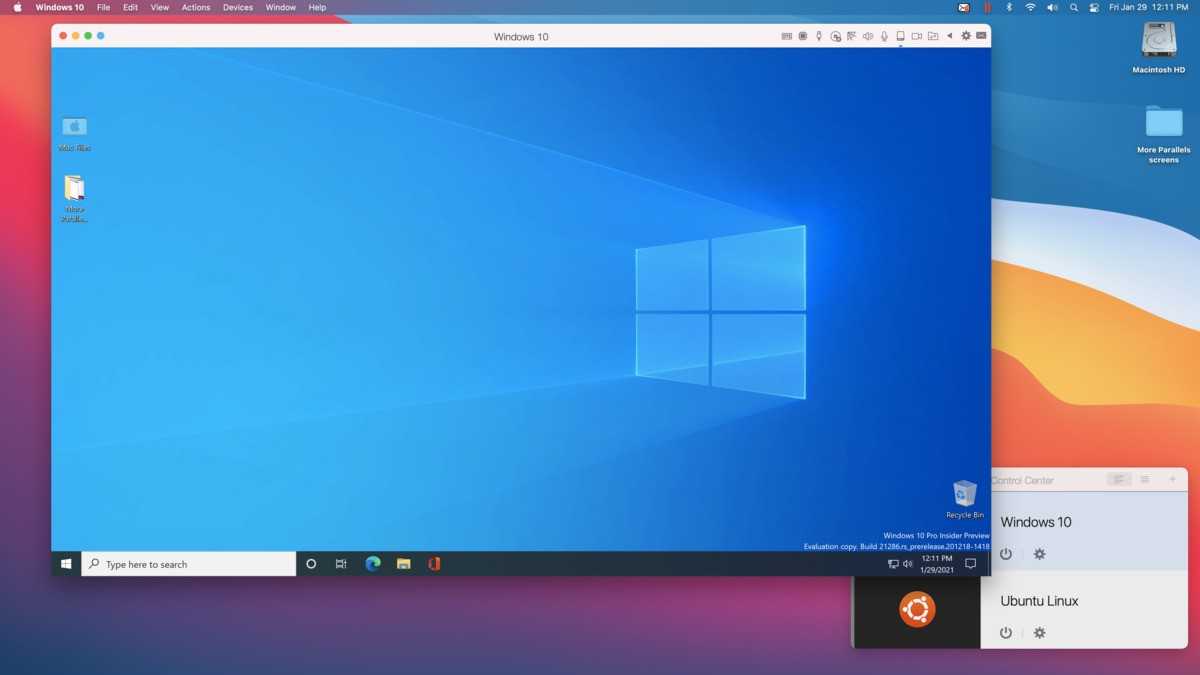The width and height of the screenshot is (1200, 675).
Task: Add new virtual machine with plus button
Action: click(1173, 480)
